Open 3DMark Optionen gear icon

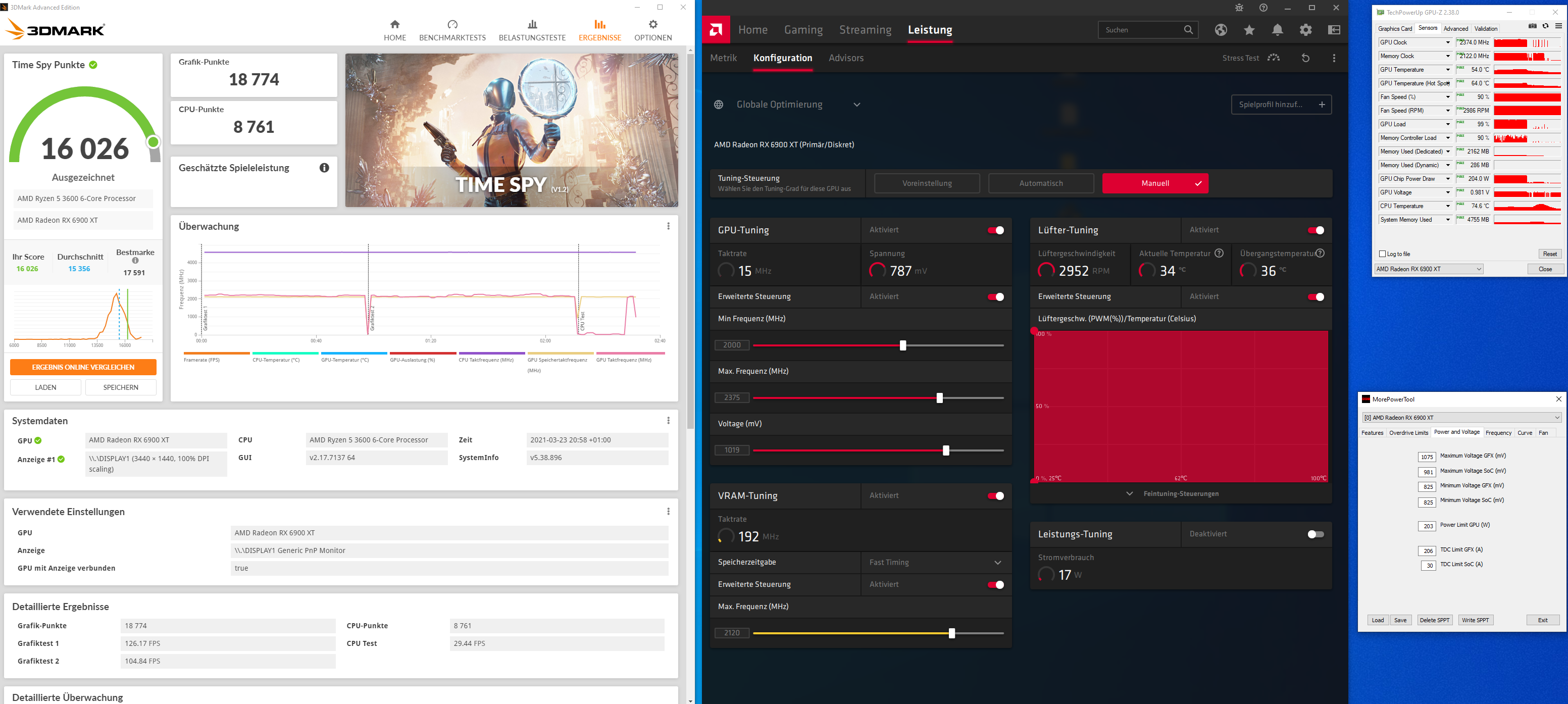[x=652, y=24]
